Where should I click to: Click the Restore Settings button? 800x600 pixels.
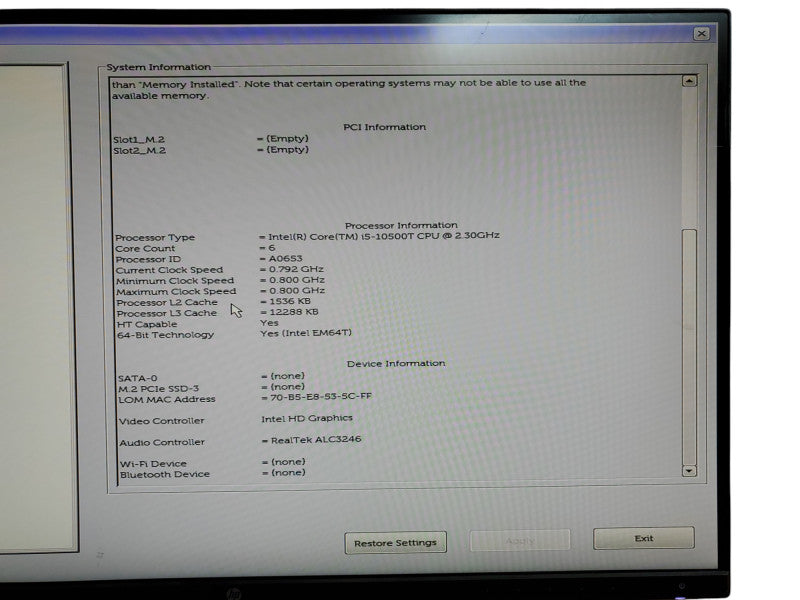point(395,543)
